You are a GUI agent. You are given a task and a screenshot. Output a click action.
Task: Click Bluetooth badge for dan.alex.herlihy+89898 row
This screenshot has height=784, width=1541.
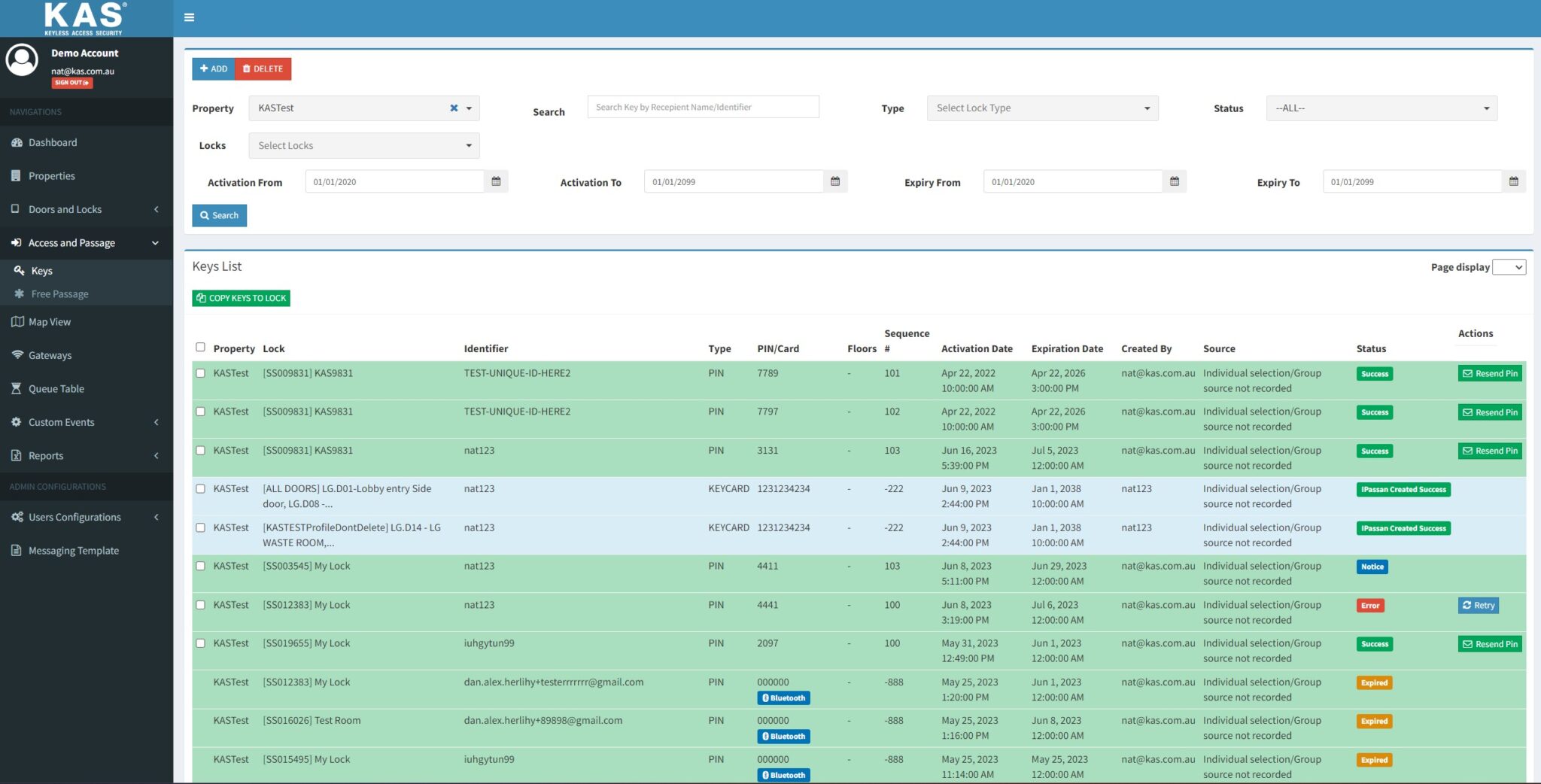click(x=783, y=736)
